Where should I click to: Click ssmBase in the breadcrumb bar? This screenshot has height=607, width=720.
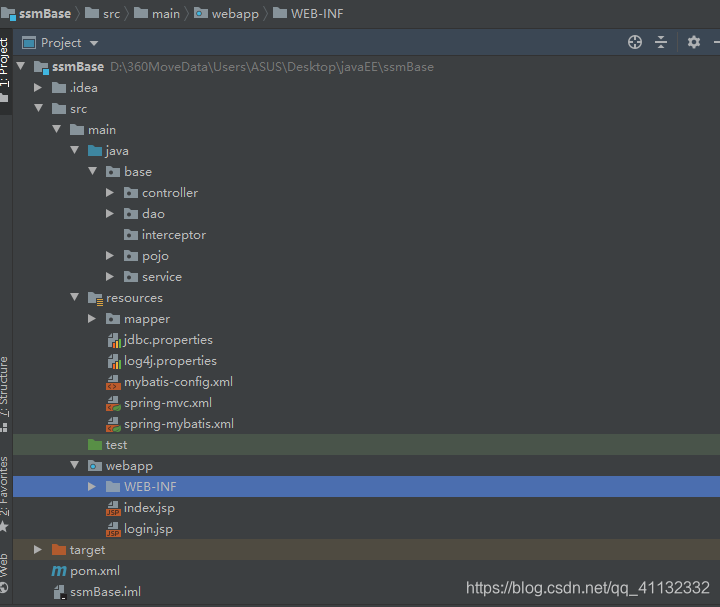45,14
